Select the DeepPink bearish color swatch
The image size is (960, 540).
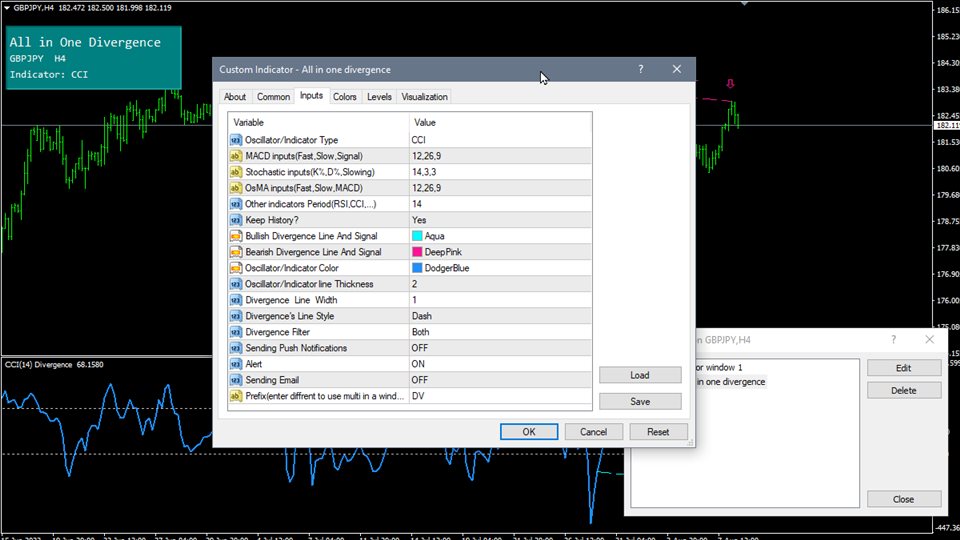pyautogui.click(x=417, y=252)
